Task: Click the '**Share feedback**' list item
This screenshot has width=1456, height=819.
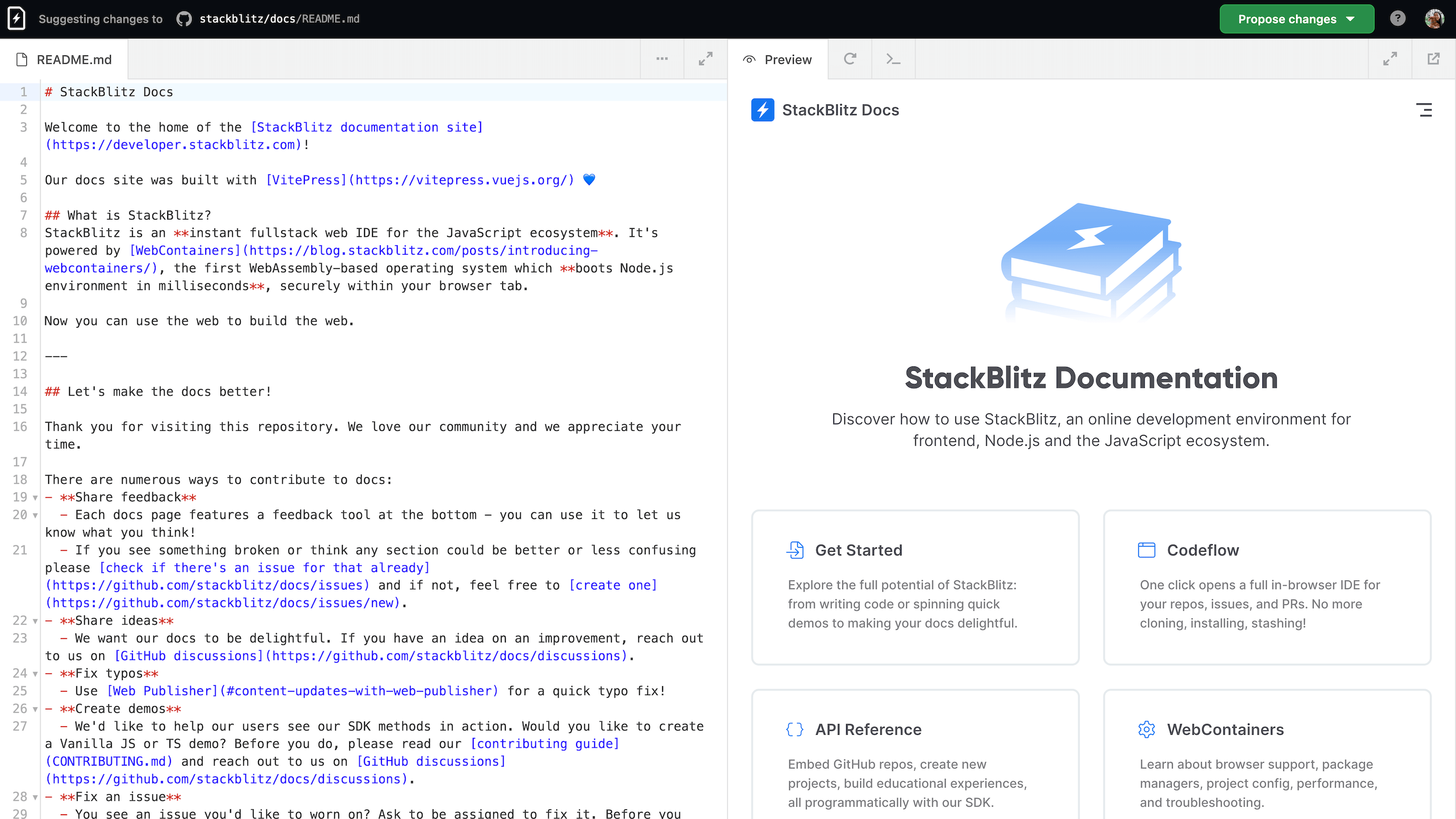Action: click(x=120, y=497)
